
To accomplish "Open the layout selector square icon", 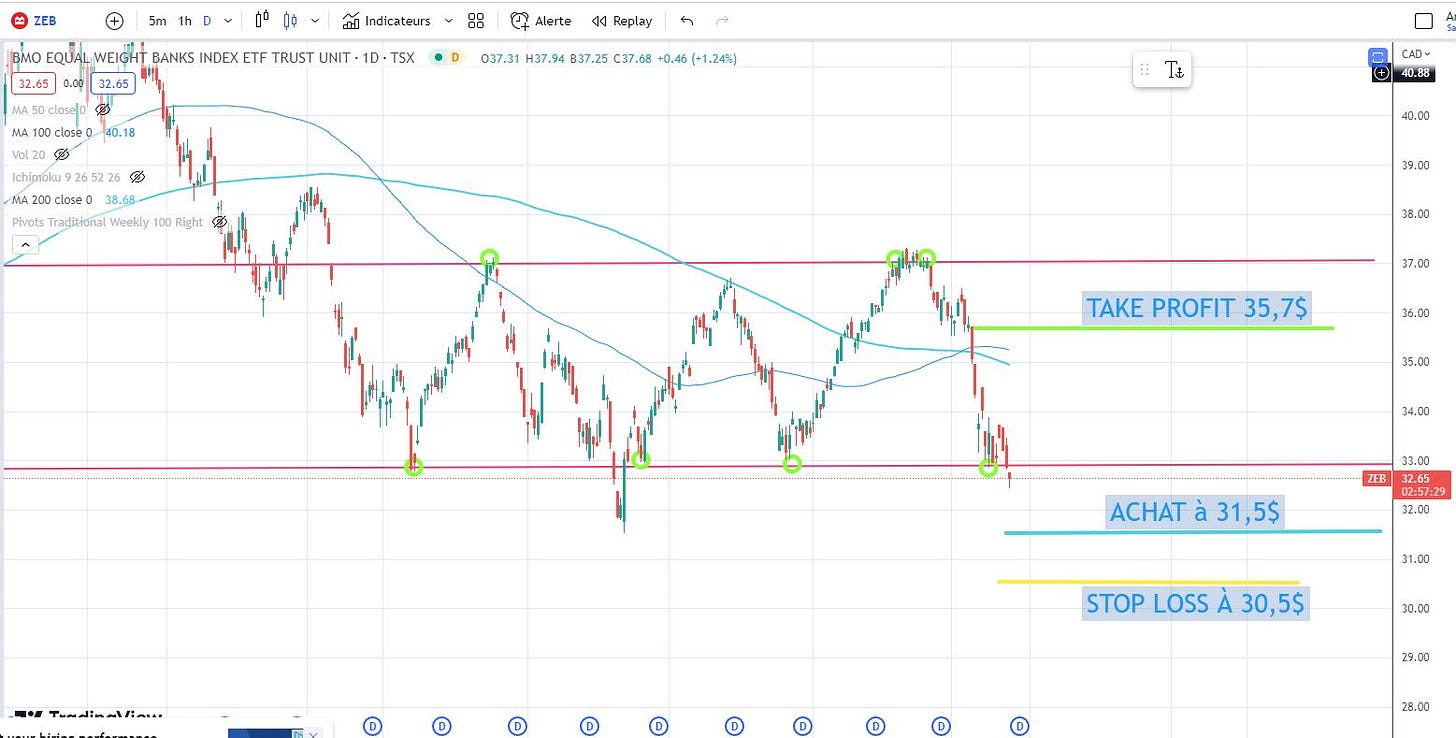I will 1424,20.
